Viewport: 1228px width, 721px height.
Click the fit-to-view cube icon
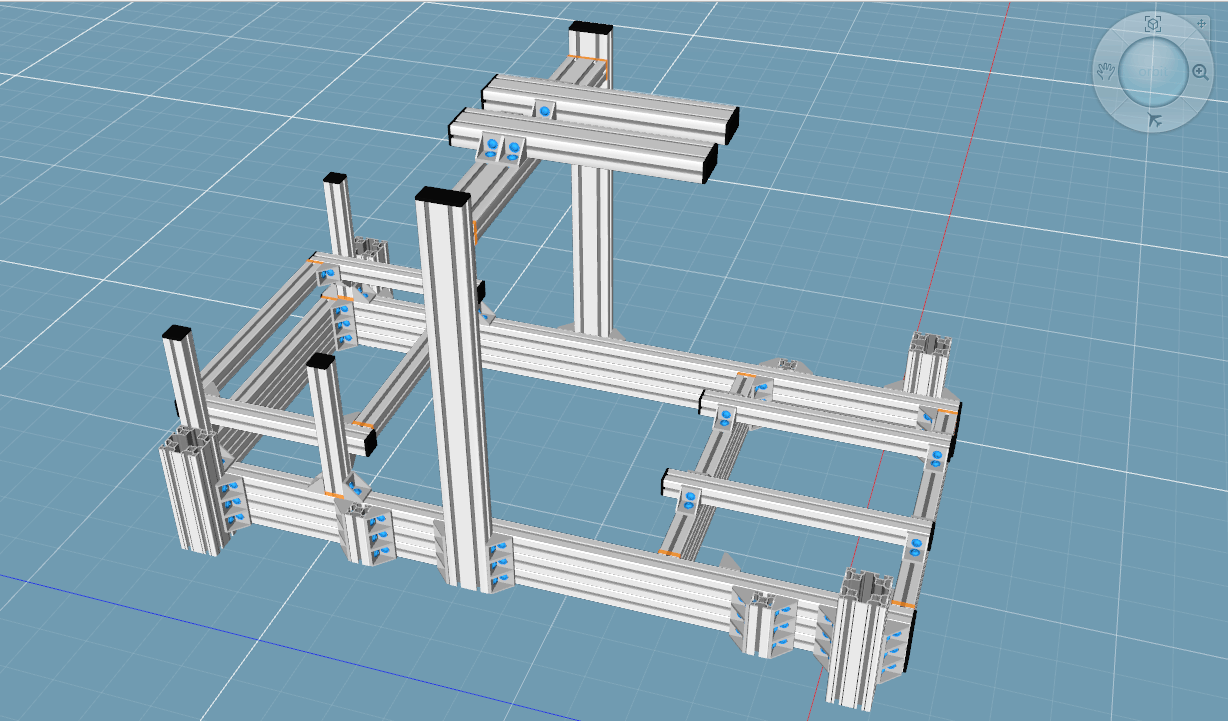(x=1153, y=24)
